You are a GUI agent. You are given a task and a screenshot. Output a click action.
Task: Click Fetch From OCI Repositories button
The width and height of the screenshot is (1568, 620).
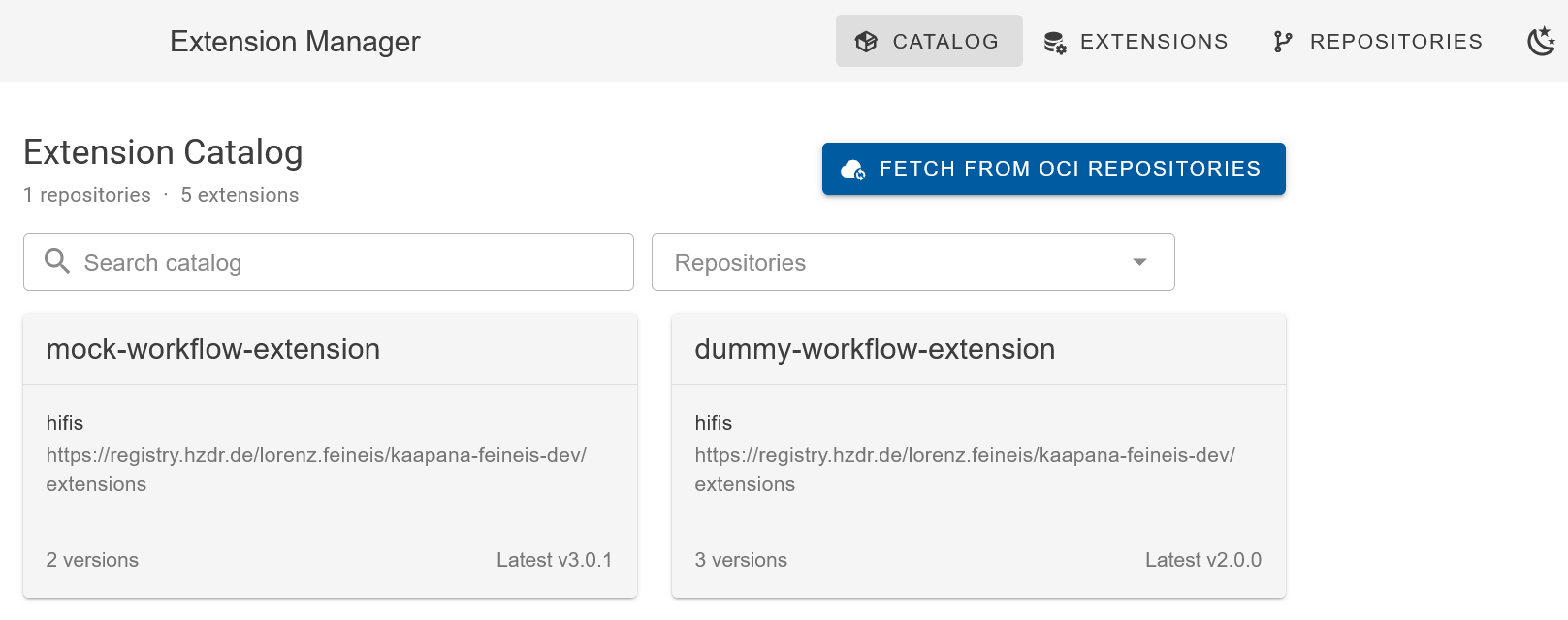coord(1054,169)
